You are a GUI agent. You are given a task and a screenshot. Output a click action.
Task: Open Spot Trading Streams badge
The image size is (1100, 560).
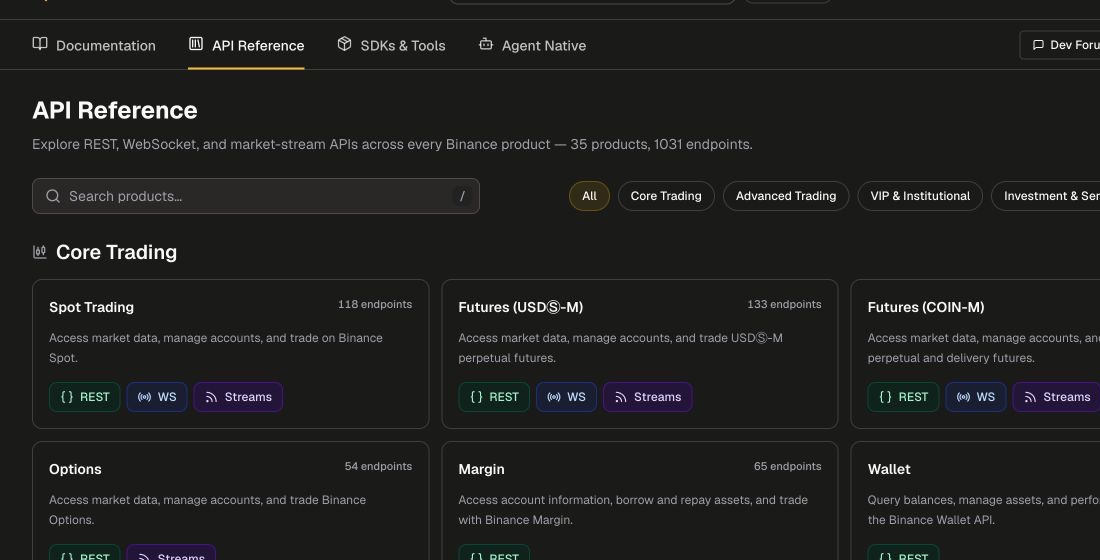(239, 396)
